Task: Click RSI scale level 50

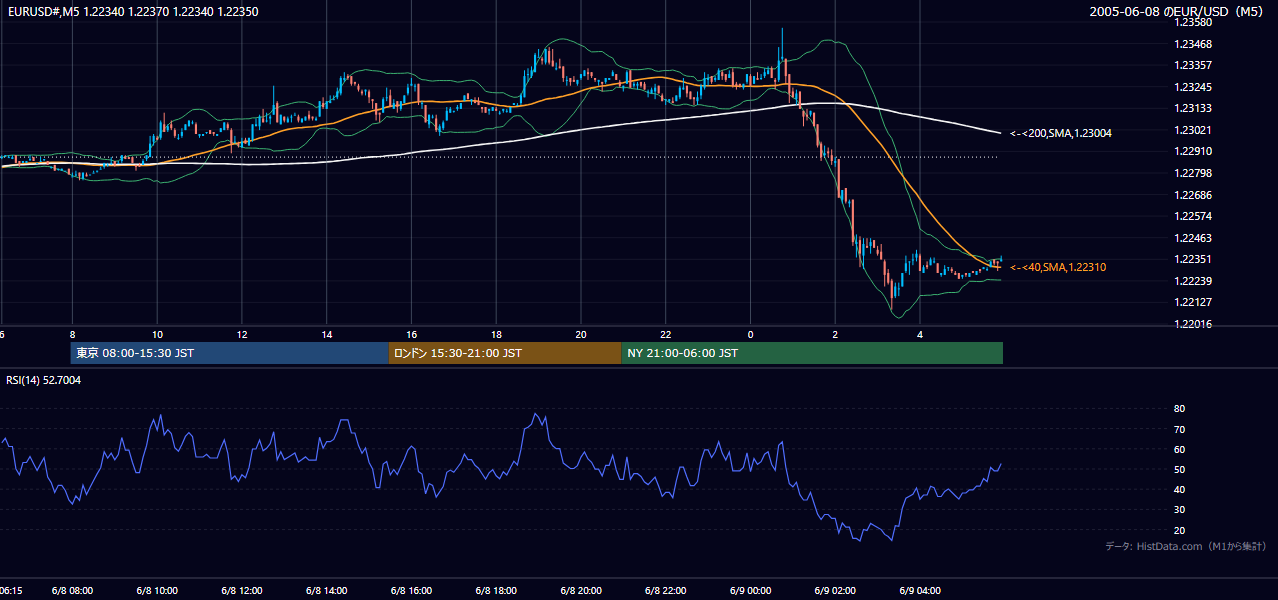Action: coord(1179,469)
